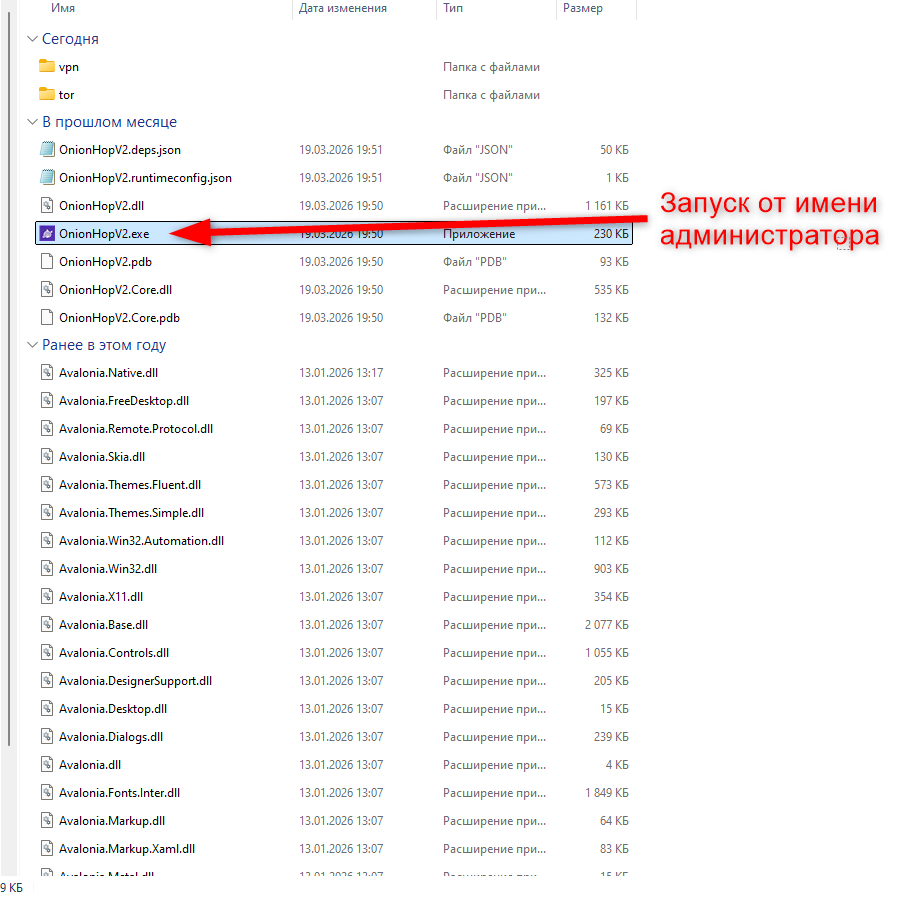Click the Avalonia.Themes.Fluent.dll file icon
Image resolution: width=909 pixels, height=899 pixels.
click(47, 485)
